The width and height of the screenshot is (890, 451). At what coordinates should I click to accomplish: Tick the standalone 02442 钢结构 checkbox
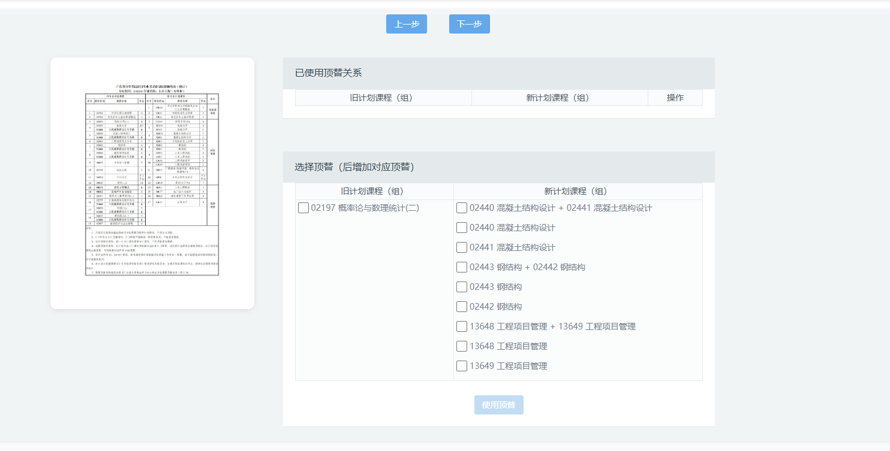(x=462, y=307)
